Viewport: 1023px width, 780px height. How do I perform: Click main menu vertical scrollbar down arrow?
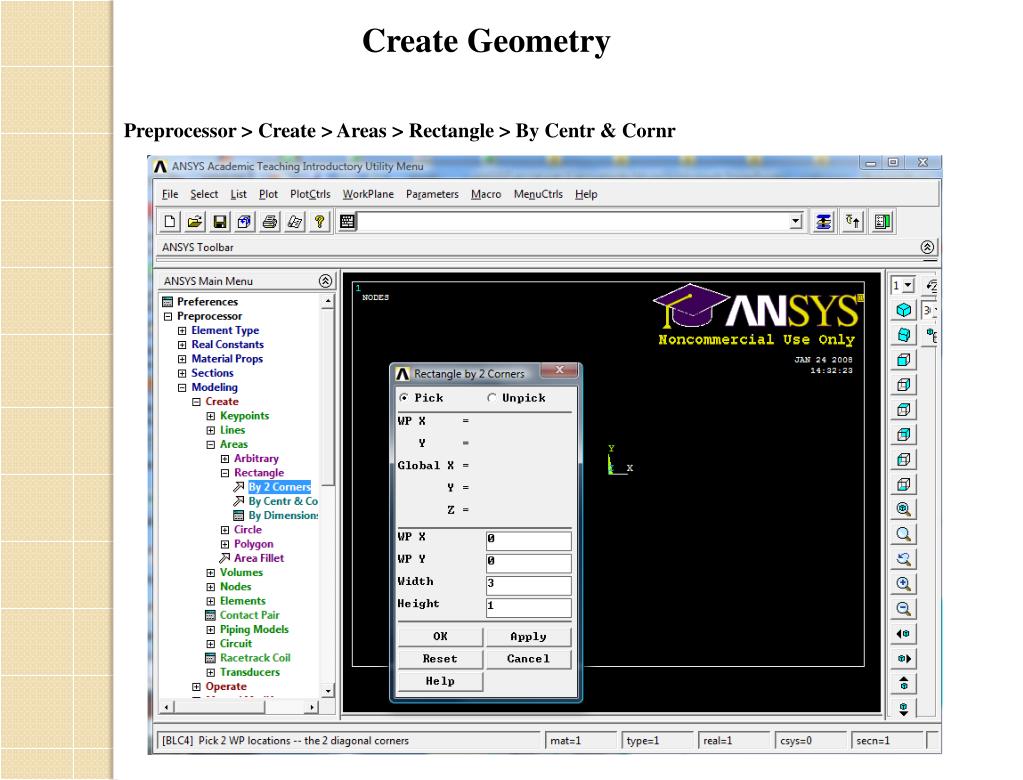click(328, 691)
